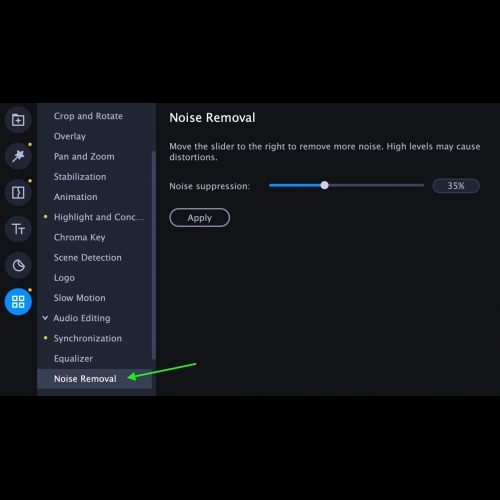Click the Apply button

(199, 218)
